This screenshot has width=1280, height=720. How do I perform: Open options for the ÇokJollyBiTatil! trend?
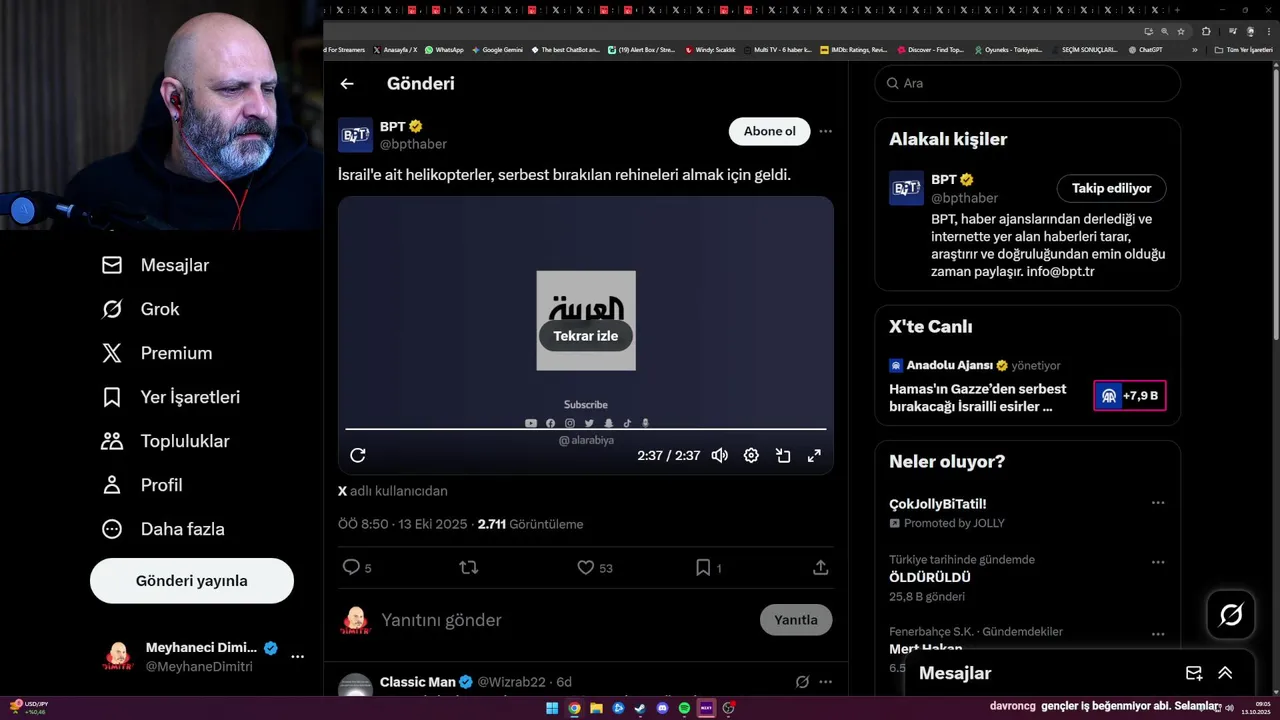click(1158, 503)
